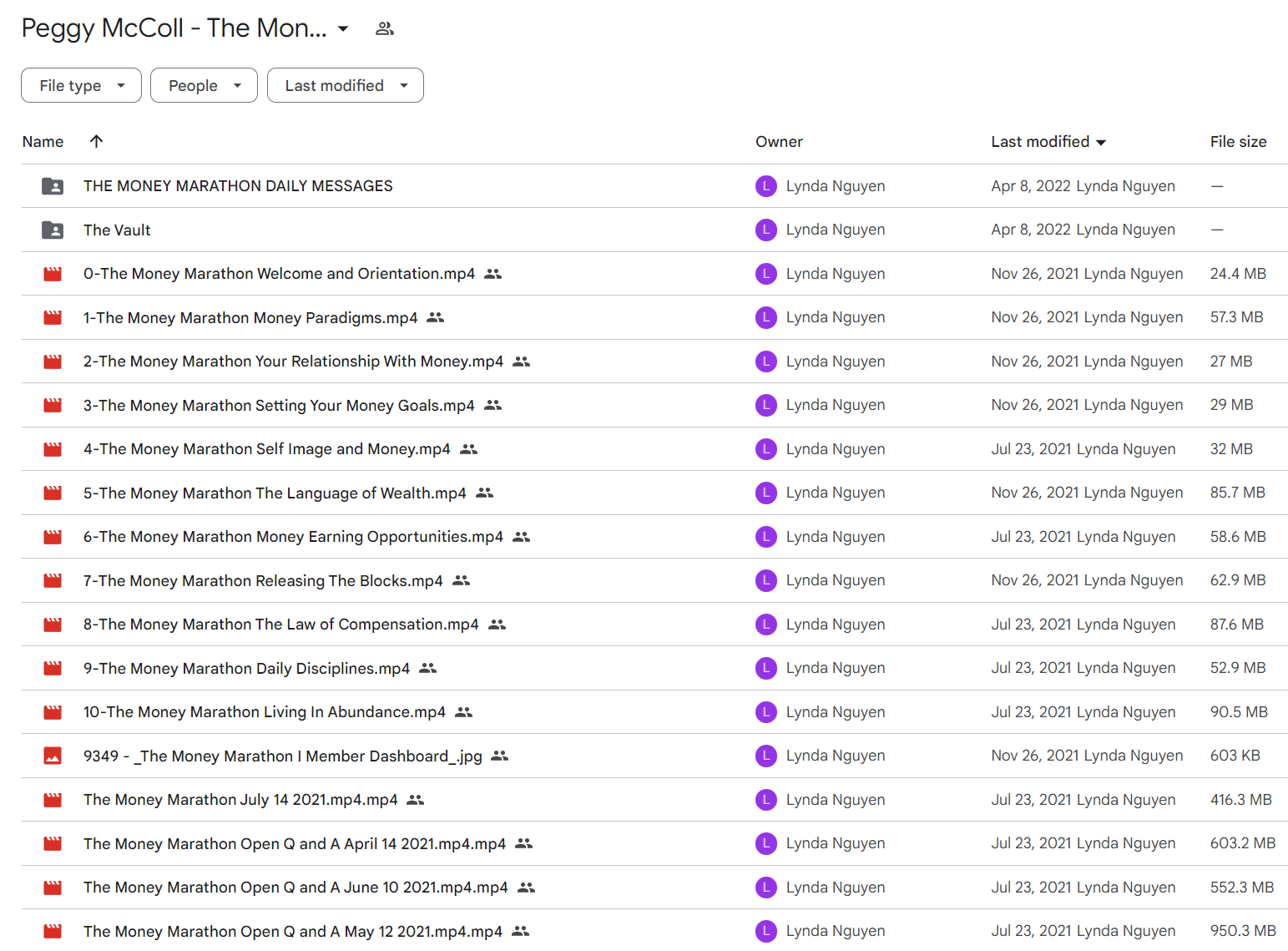Viewport: 1288px width, 951px height.
Task: Click the video icon for 0-The Money Marathon Welcome and Orientation.mp4
Action: 53,274
